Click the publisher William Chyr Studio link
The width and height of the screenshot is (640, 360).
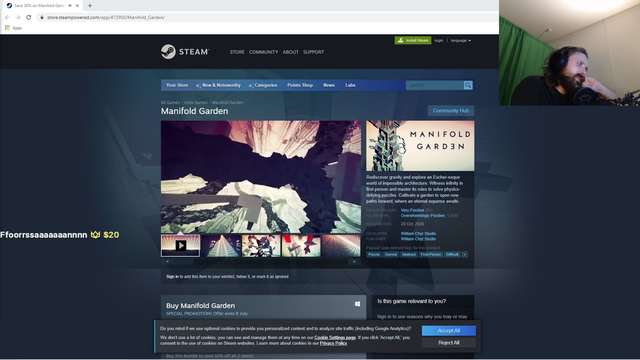point(418,239)
